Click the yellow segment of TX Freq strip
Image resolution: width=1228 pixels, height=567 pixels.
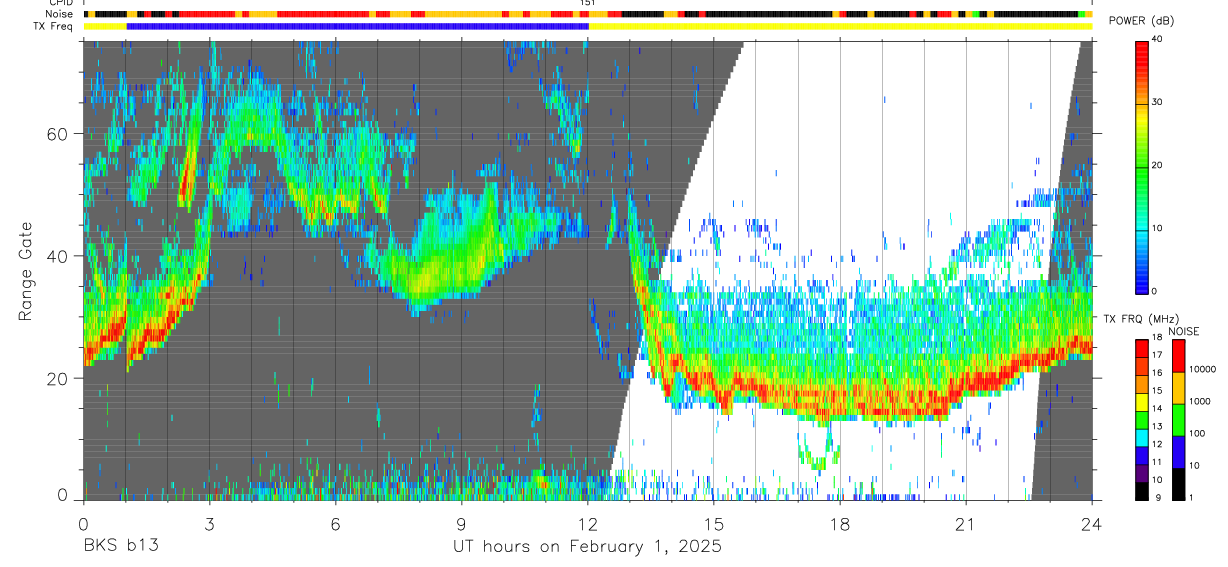(840, 26)
